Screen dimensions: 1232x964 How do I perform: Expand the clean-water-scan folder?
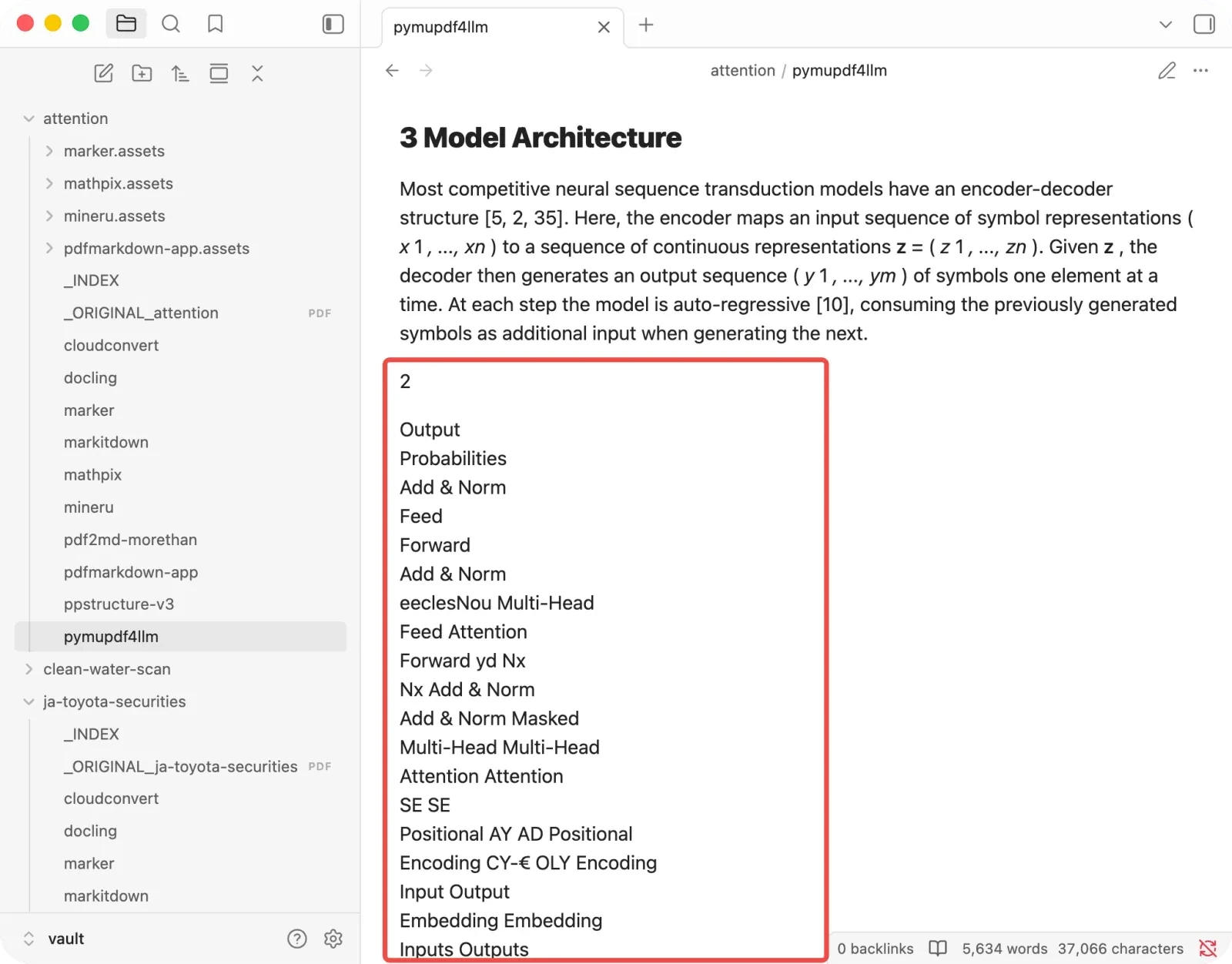pyautogui.click(x=28, y=669)
